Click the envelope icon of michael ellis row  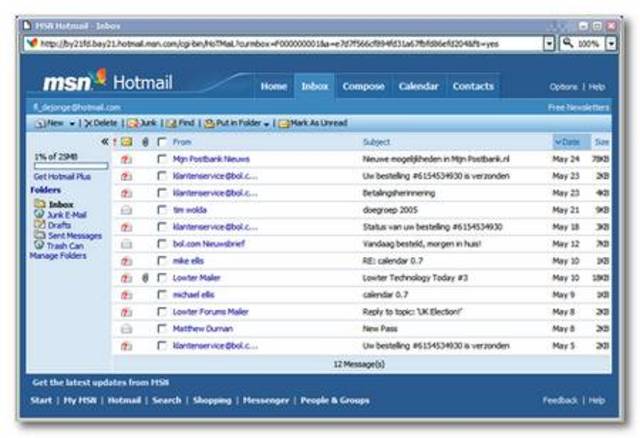127,295
